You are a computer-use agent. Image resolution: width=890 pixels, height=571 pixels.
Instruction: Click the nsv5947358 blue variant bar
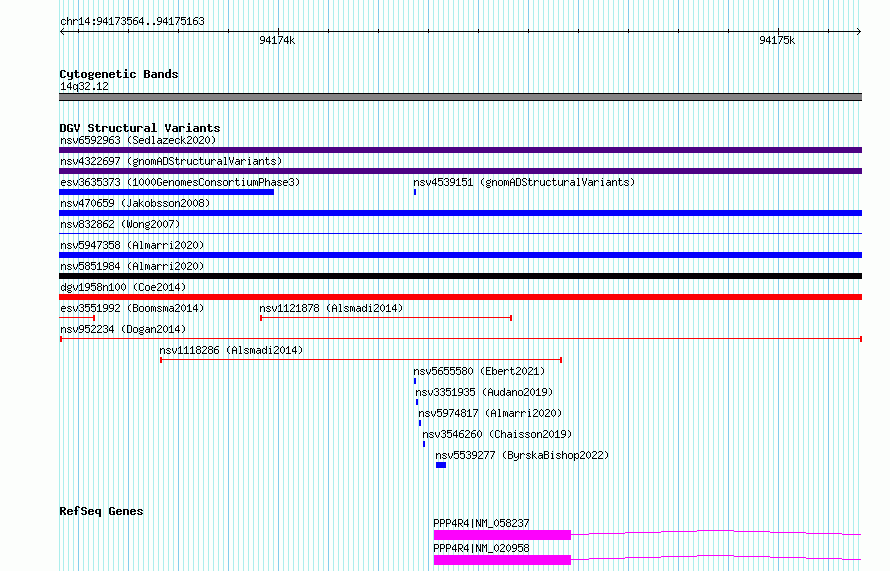click(460, 255)
